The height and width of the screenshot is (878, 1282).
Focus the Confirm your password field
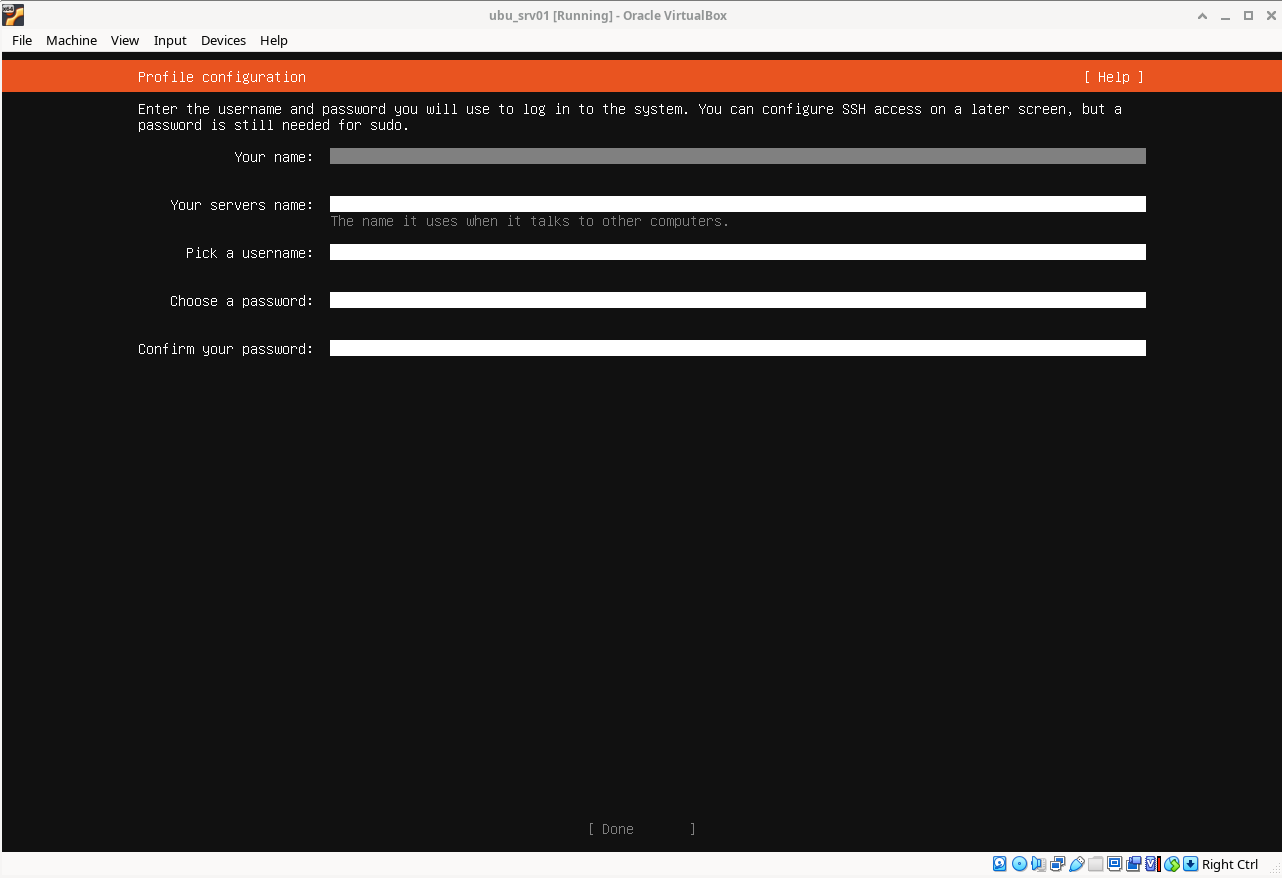[x=737, y=348]
